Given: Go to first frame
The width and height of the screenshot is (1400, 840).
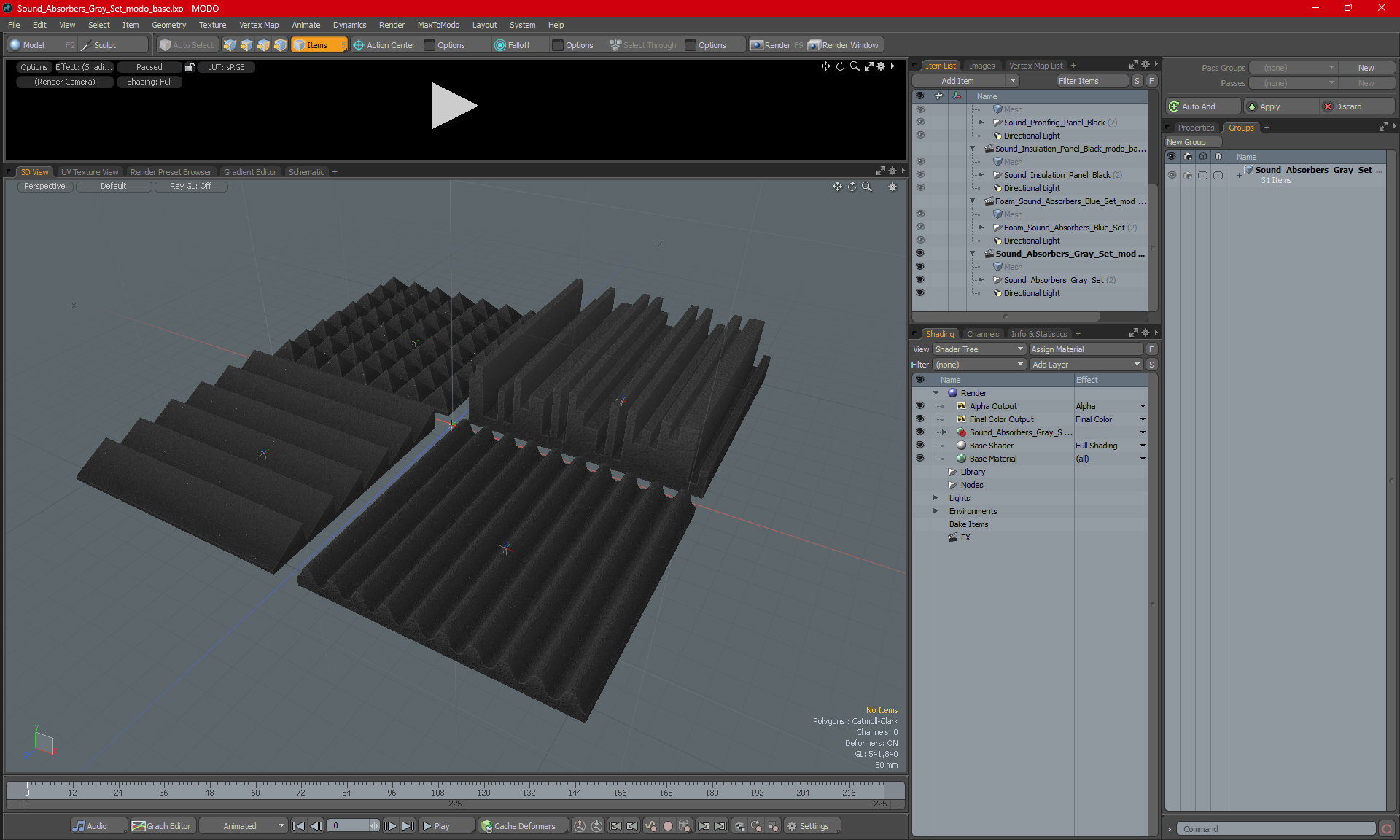Looking at the screenshot, I should pyautogui.click(x=298, y=826).
